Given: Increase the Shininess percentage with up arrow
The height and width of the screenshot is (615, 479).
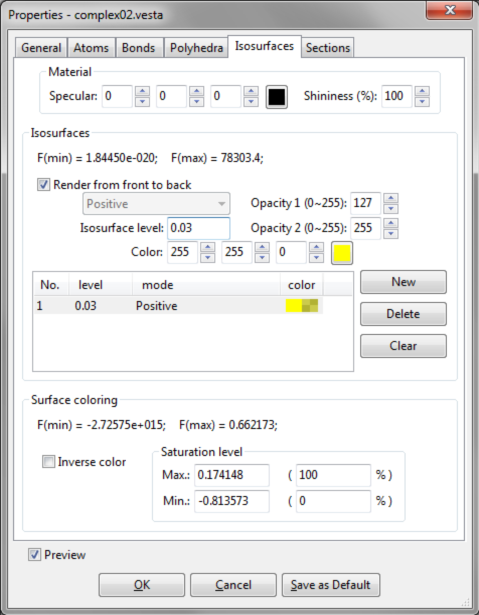Looking at the screenshot, I should (x=422, y=91).
